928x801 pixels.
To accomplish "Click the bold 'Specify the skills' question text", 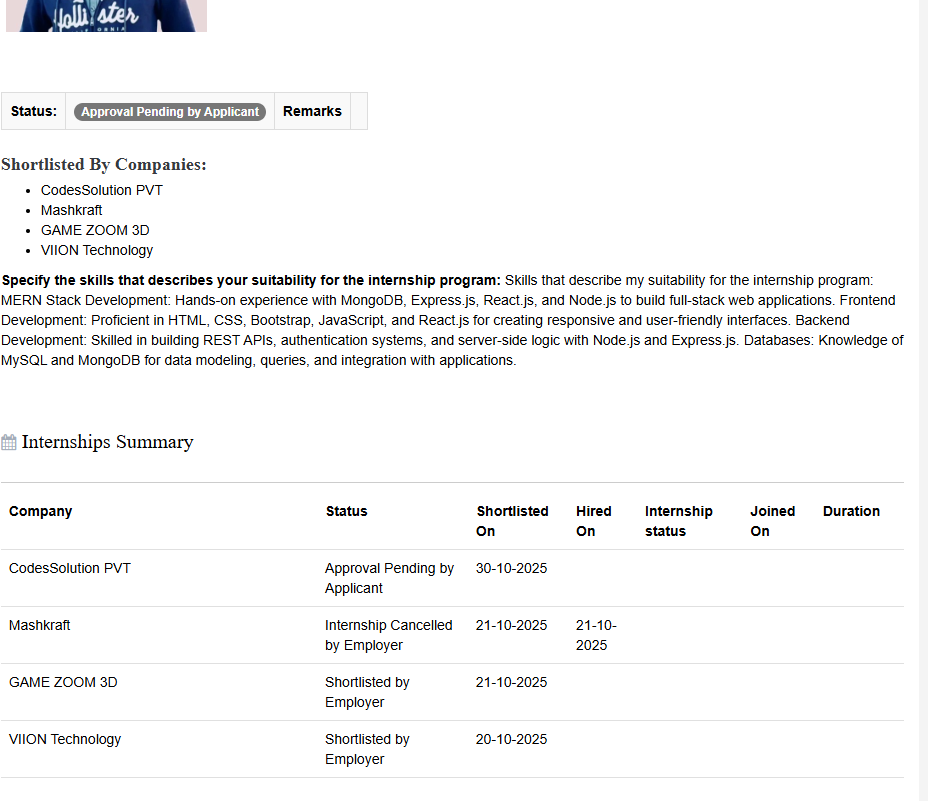I will pyautogui.click(x=251, y=280).
